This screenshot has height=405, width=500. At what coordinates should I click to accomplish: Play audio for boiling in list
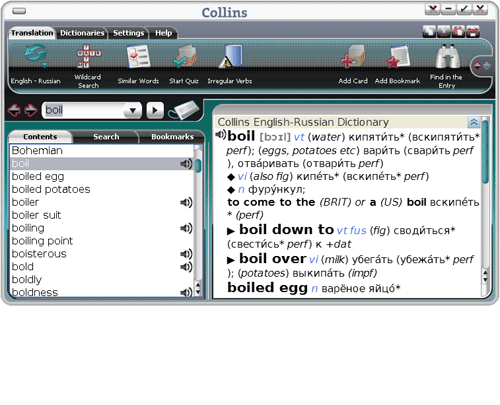coord(186,228)
